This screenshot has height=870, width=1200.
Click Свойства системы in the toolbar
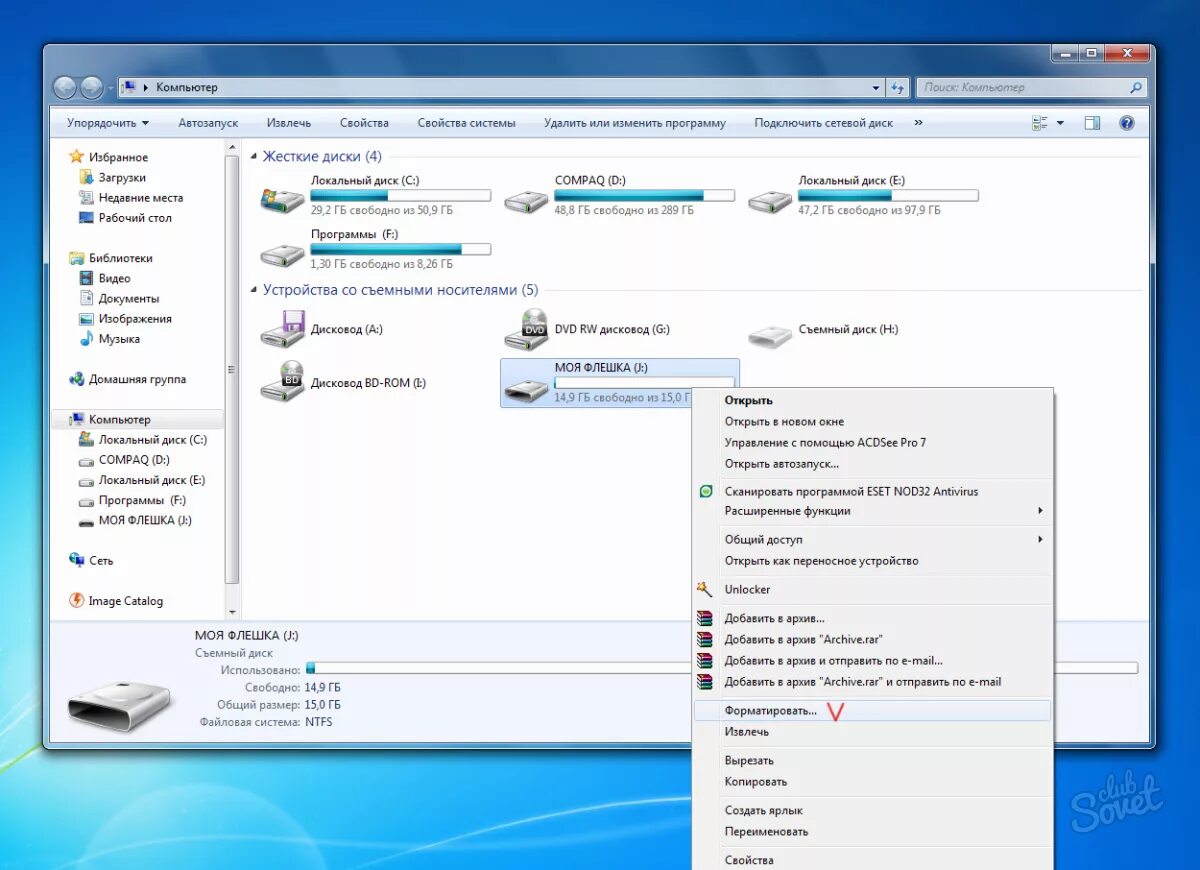(466, 123)
